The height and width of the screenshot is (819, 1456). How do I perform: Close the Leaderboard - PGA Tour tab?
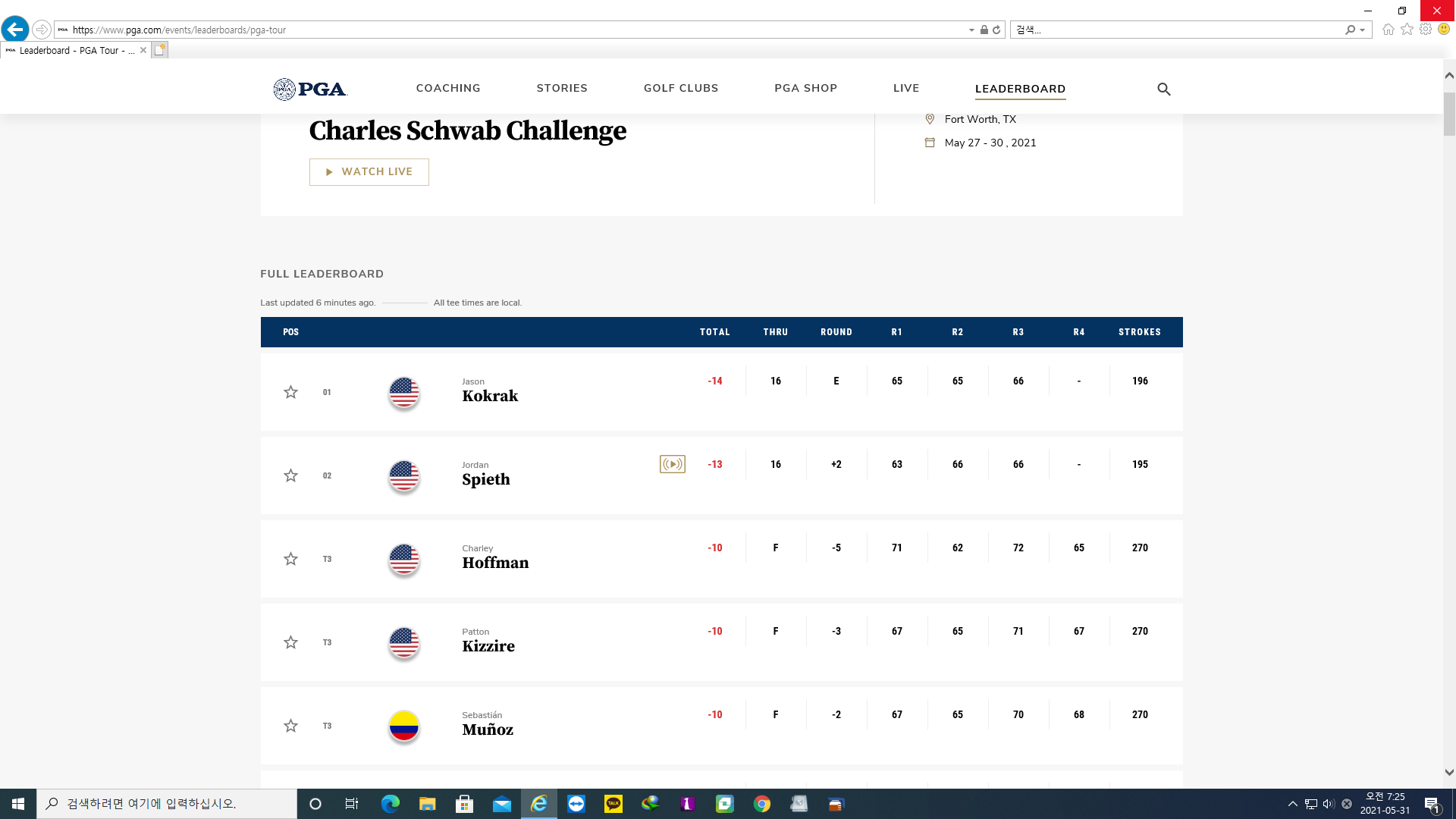pyautogui.click(x=143, y=50)
